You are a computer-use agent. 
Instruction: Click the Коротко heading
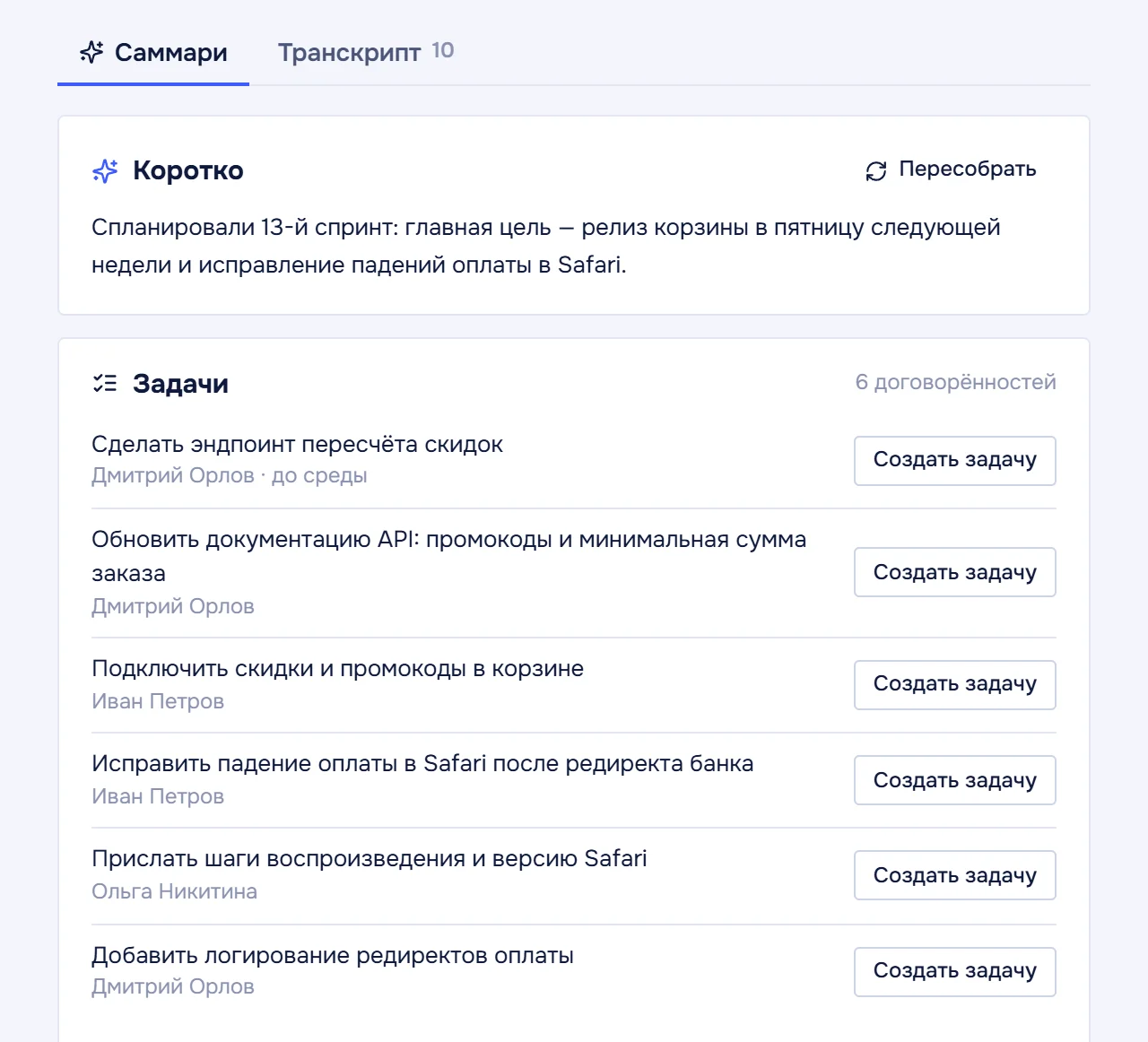point(188,170)
